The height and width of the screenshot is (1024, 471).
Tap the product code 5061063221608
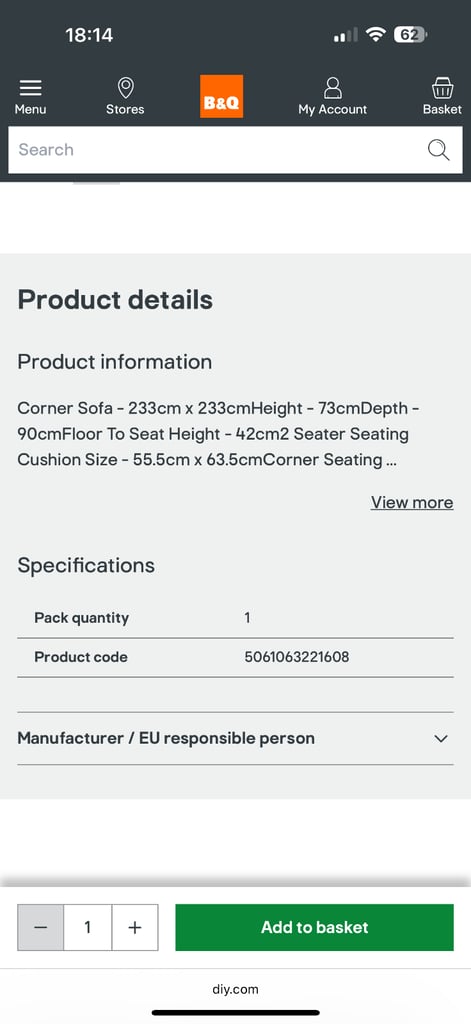[297, 657]
